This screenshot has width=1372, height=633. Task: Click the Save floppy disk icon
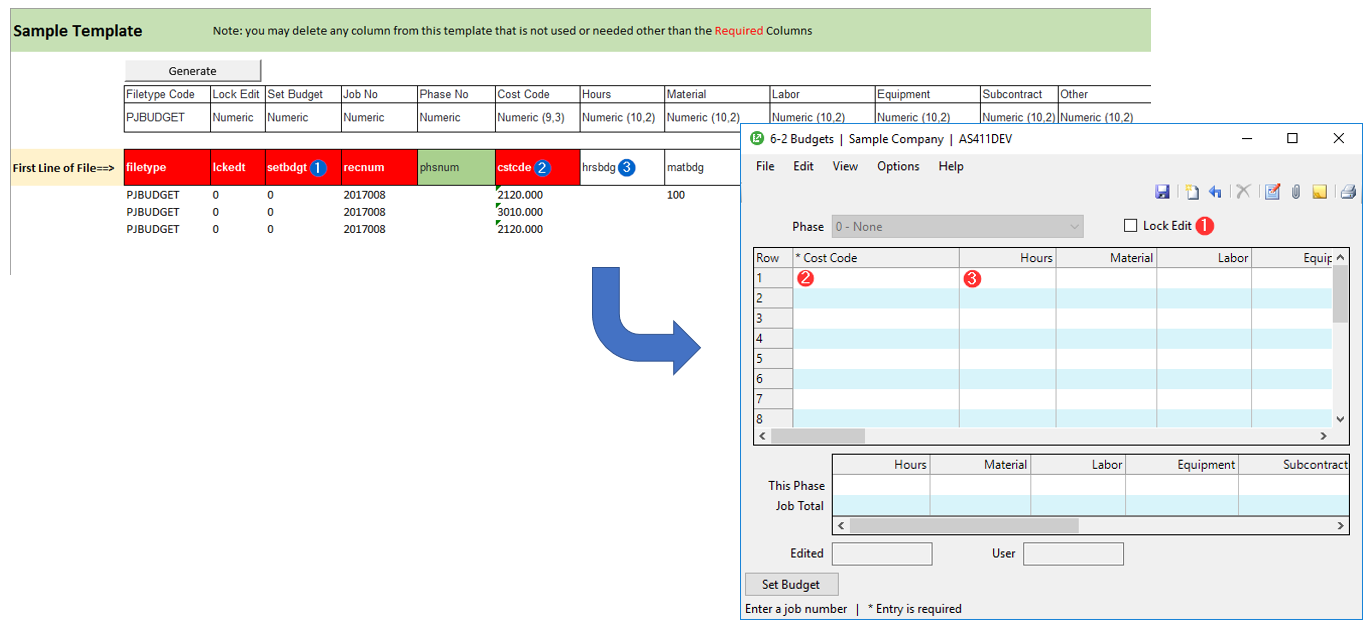1162,192
